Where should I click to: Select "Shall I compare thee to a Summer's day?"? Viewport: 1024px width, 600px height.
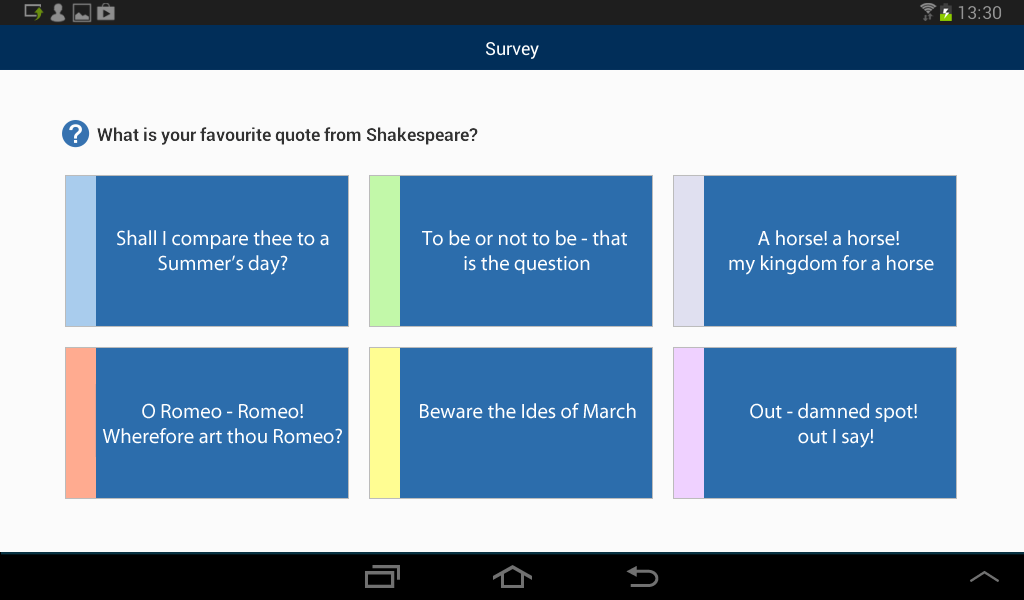click(222, 251)
